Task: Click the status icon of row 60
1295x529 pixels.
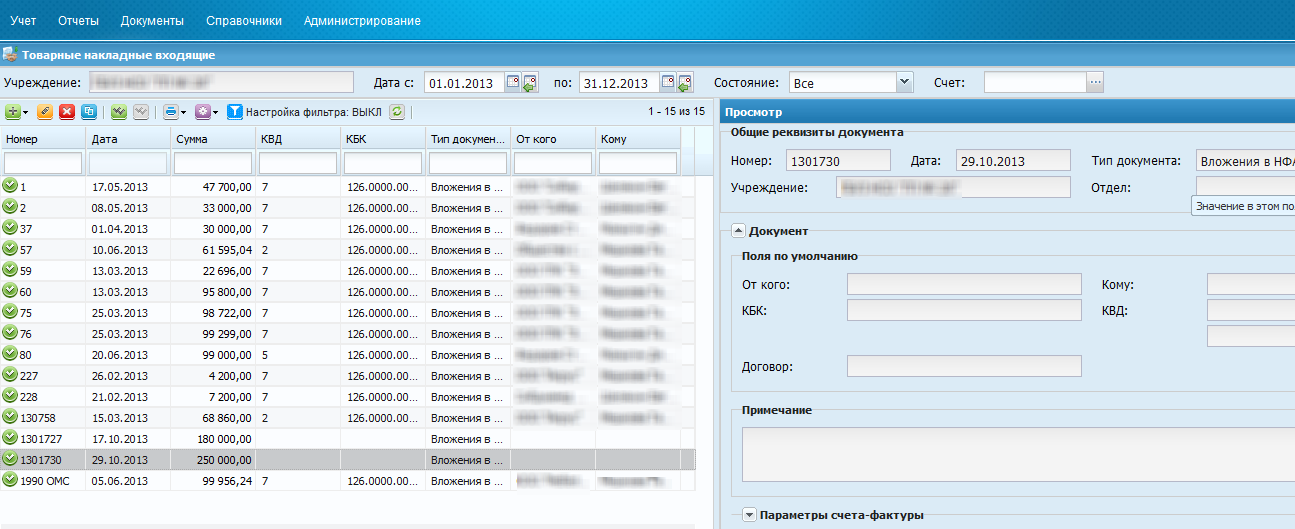Action: [10, 291]
